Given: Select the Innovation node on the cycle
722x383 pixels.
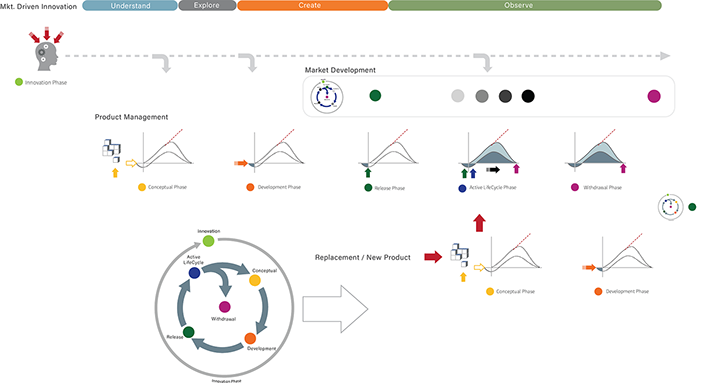Looking at the screenshot, I should pyautogui.click(x=209, y=241).
